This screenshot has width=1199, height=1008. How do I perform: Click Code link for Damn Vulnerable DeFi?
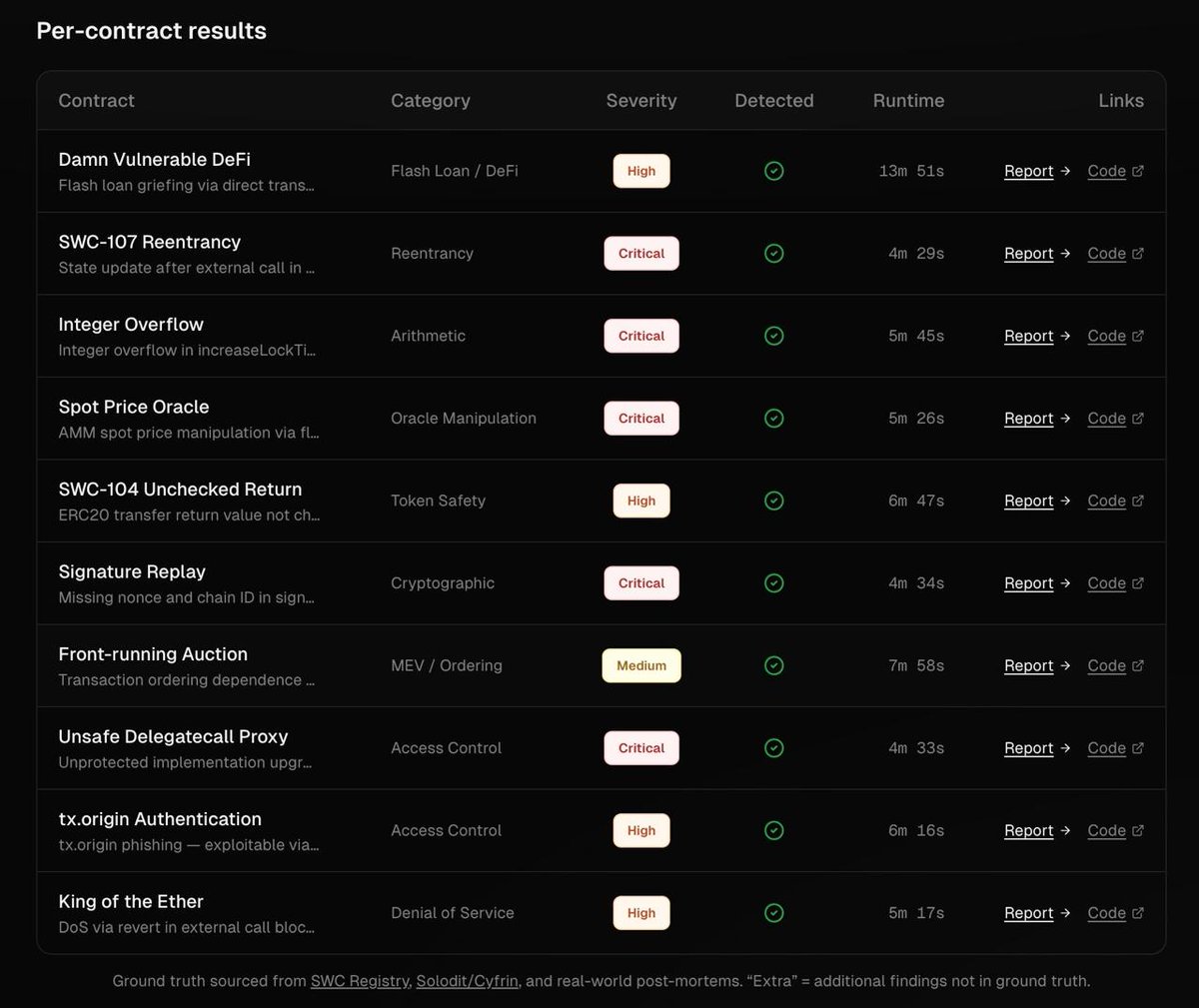1115,171
